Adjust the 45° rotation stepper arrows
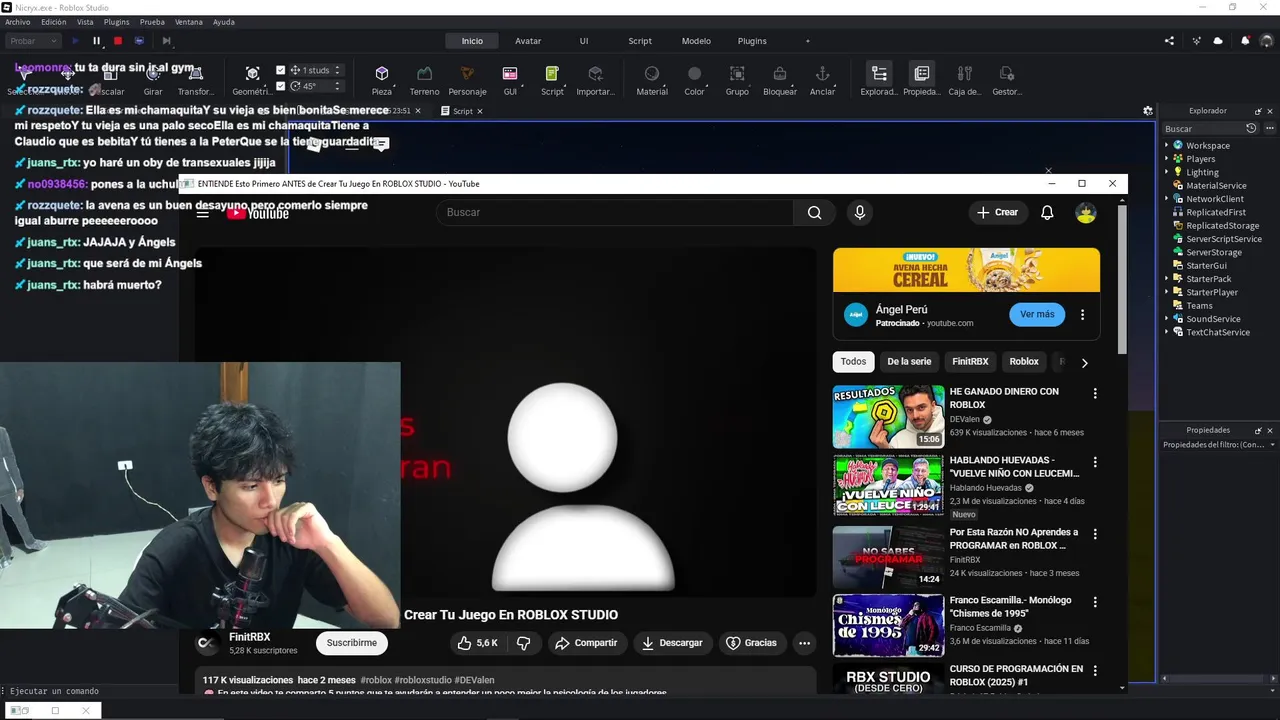Viewport: 1280px width, 720px height. coord(338,86)
